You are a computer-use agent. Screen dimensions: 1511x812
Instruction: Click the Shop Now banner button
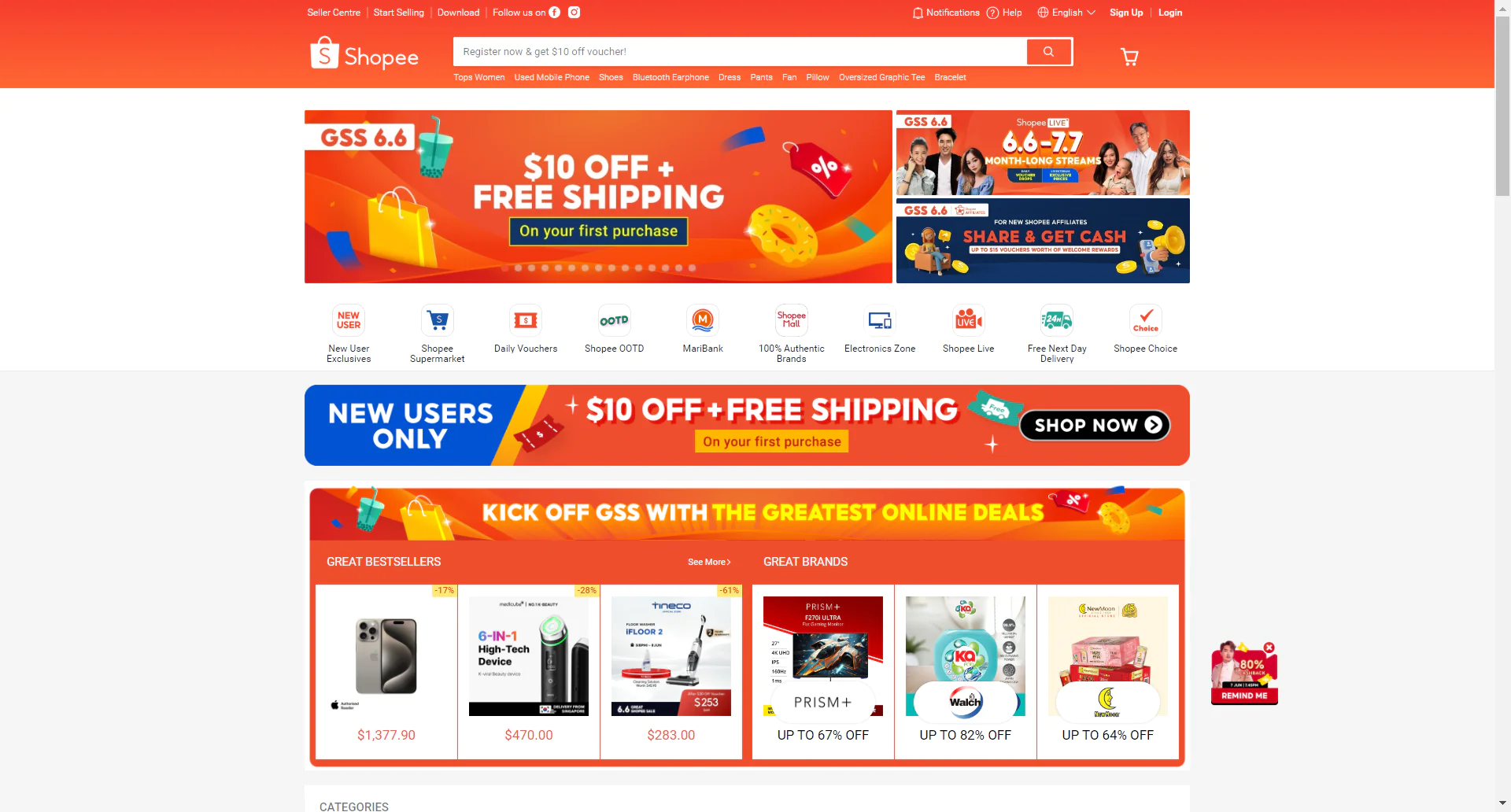tap(1095, 425)
